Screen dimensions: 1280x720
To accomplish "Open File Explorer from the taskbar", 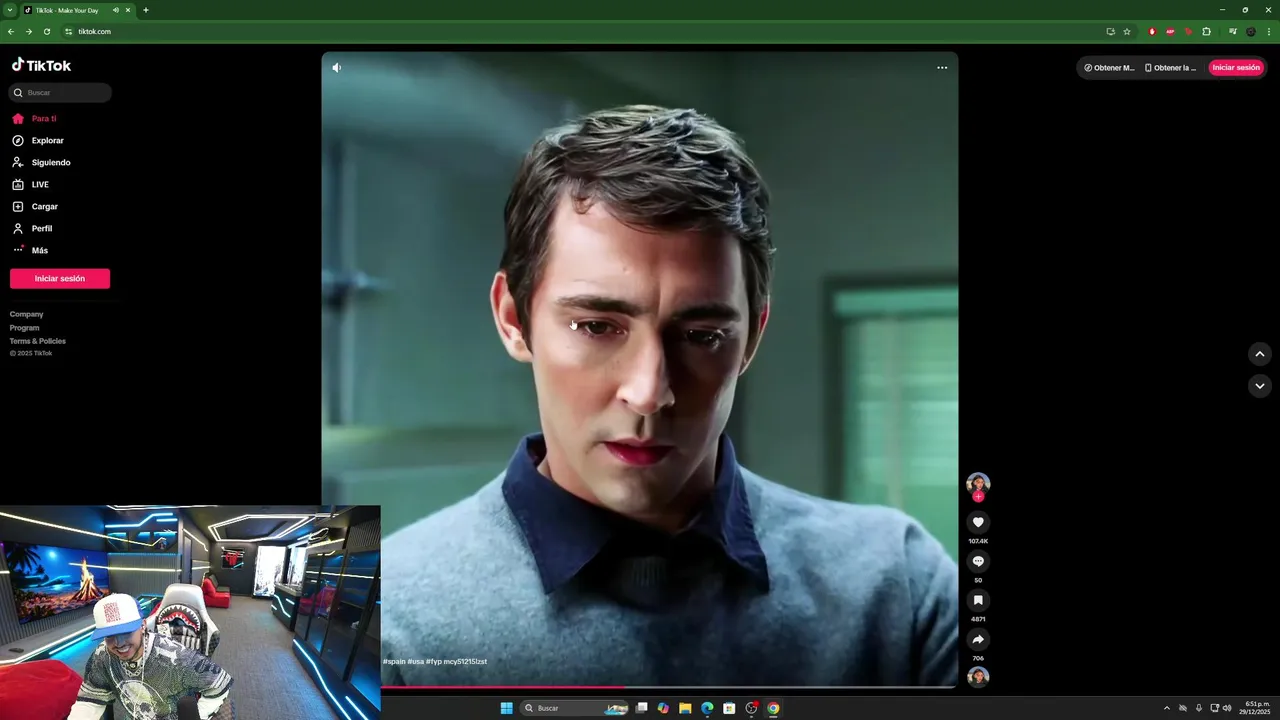I will (685, 708).
